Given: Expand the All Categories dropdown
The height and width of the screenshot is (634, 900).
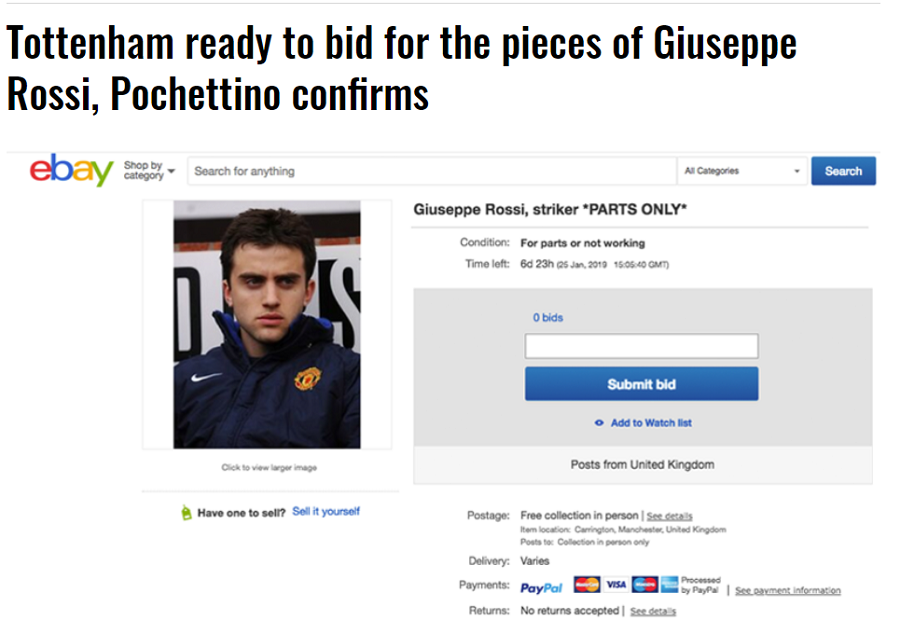Looking at the screenshot, I should (743, 171).
